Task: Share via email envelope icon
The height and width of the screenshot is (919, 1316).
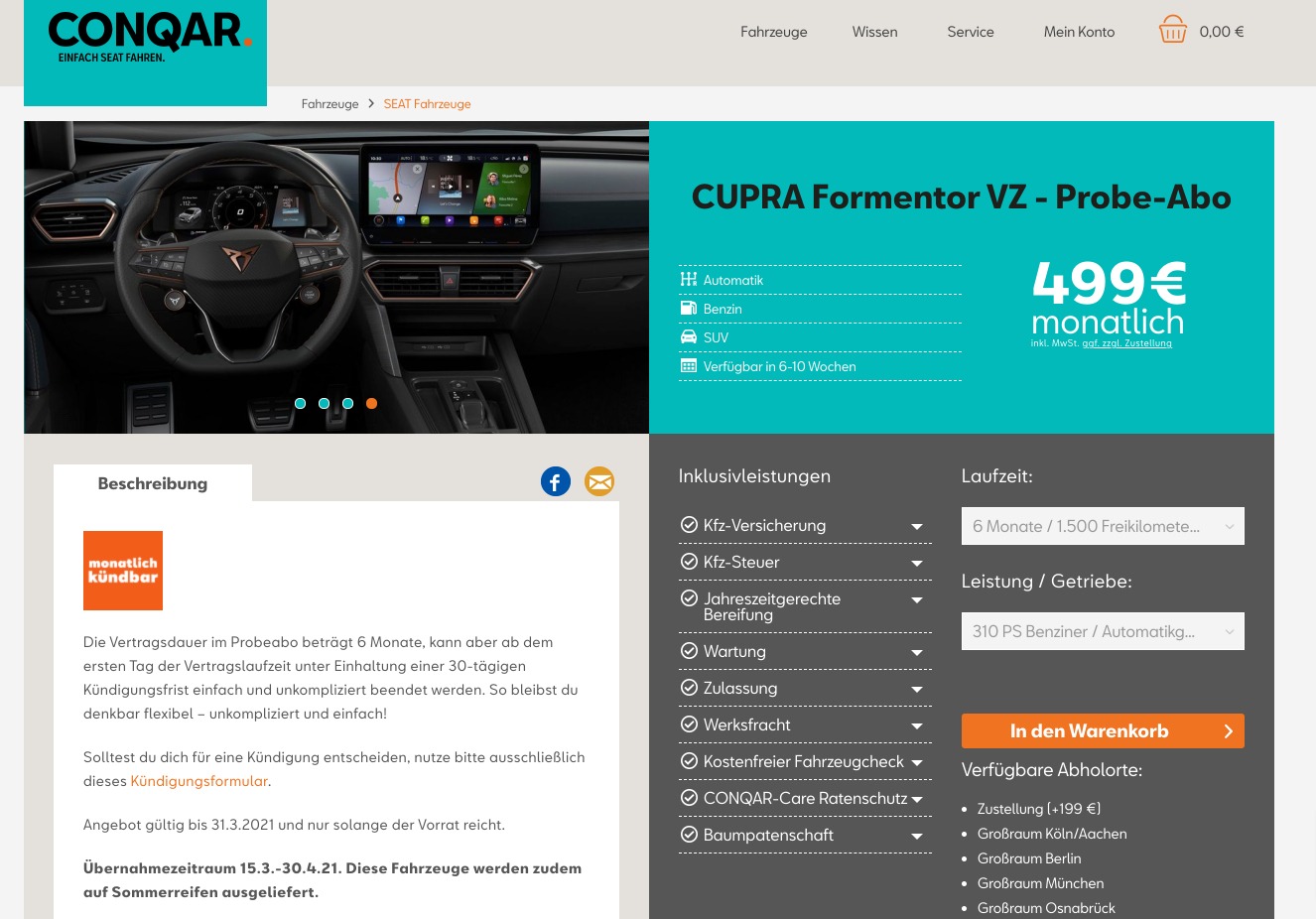Action: (599, 481)
